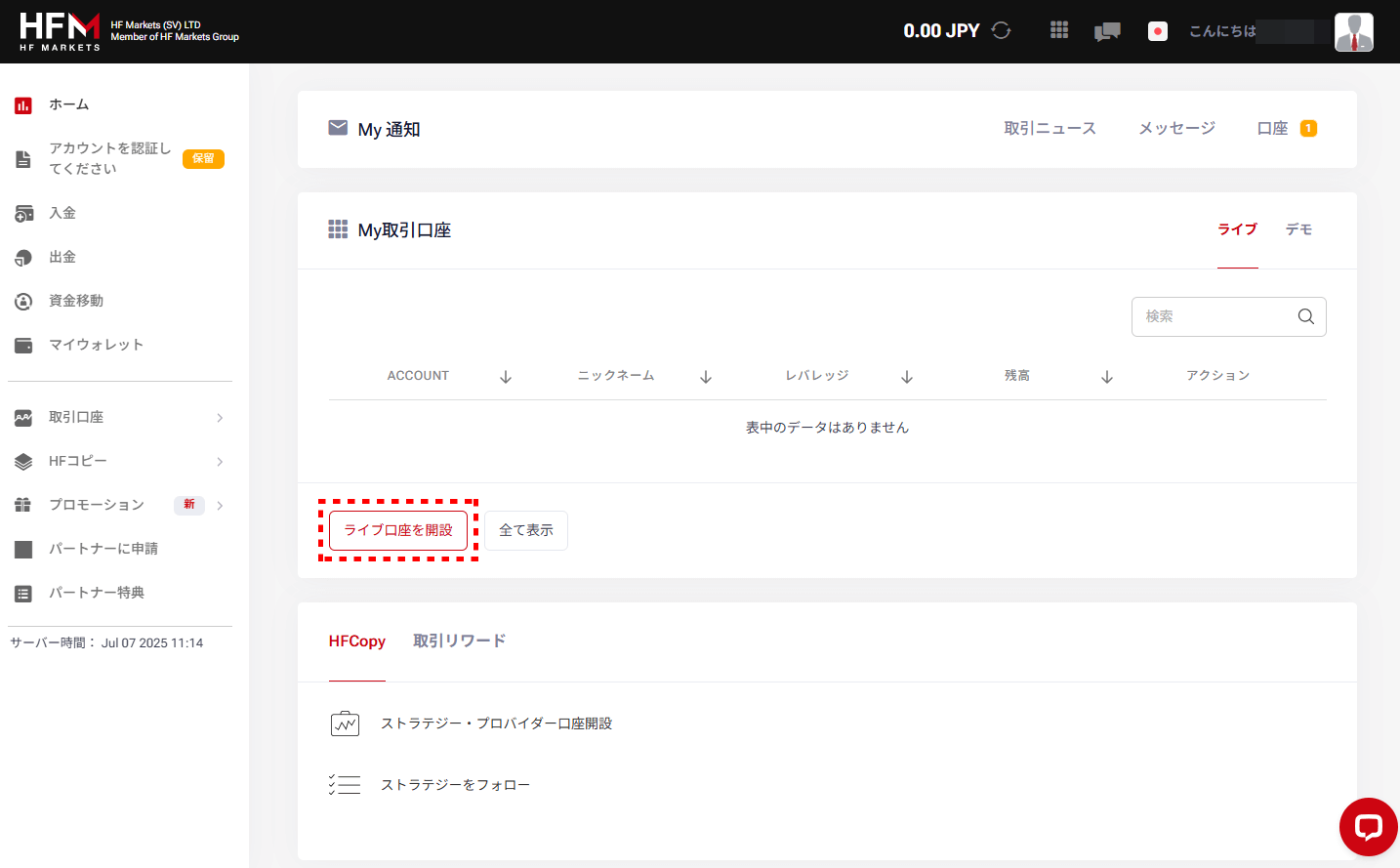Switch to the デモ tab
The height and width of the screenshot is (868, 1400).
[x=1298, y=229]
